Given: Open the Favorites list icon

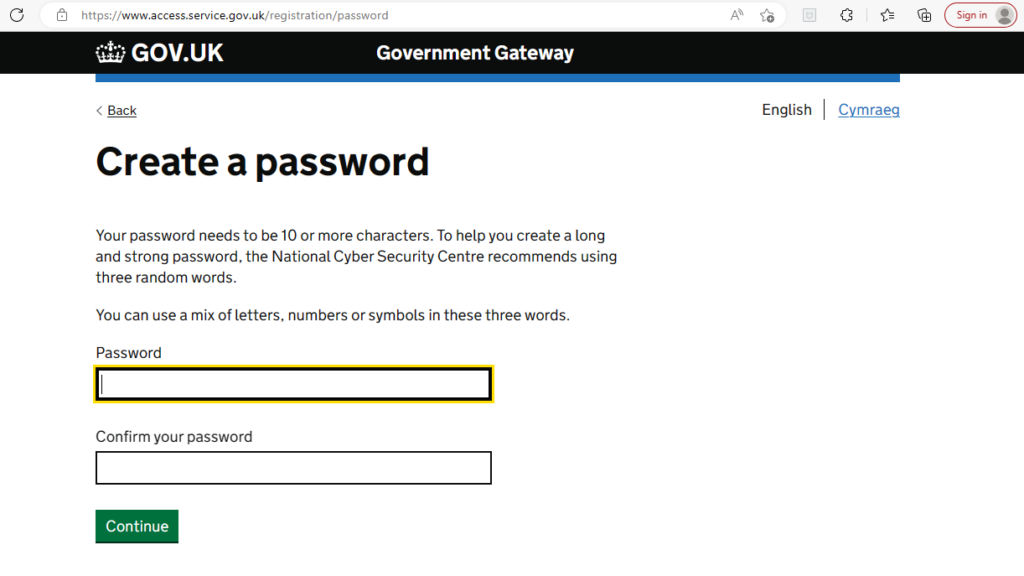Looking at the screenshot, I should [x=887, y=15].
